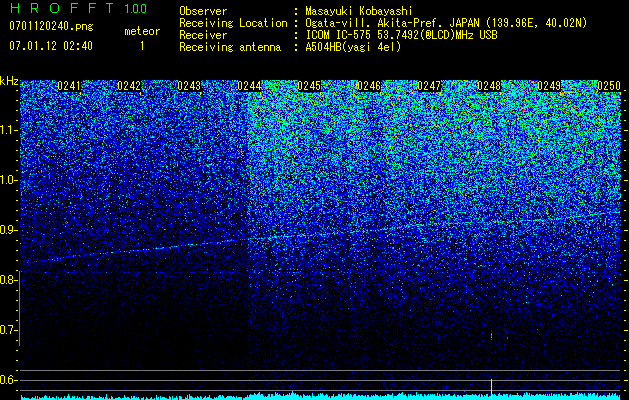
Task: Click the 1.0 kHz axis label
Action: point(8,181)
